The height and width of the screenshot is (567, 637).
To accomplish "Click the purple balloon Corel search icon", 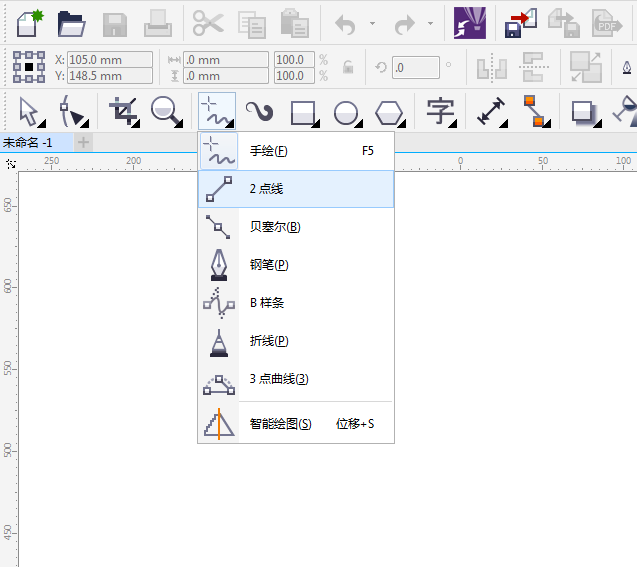I will tap(470, 23).
